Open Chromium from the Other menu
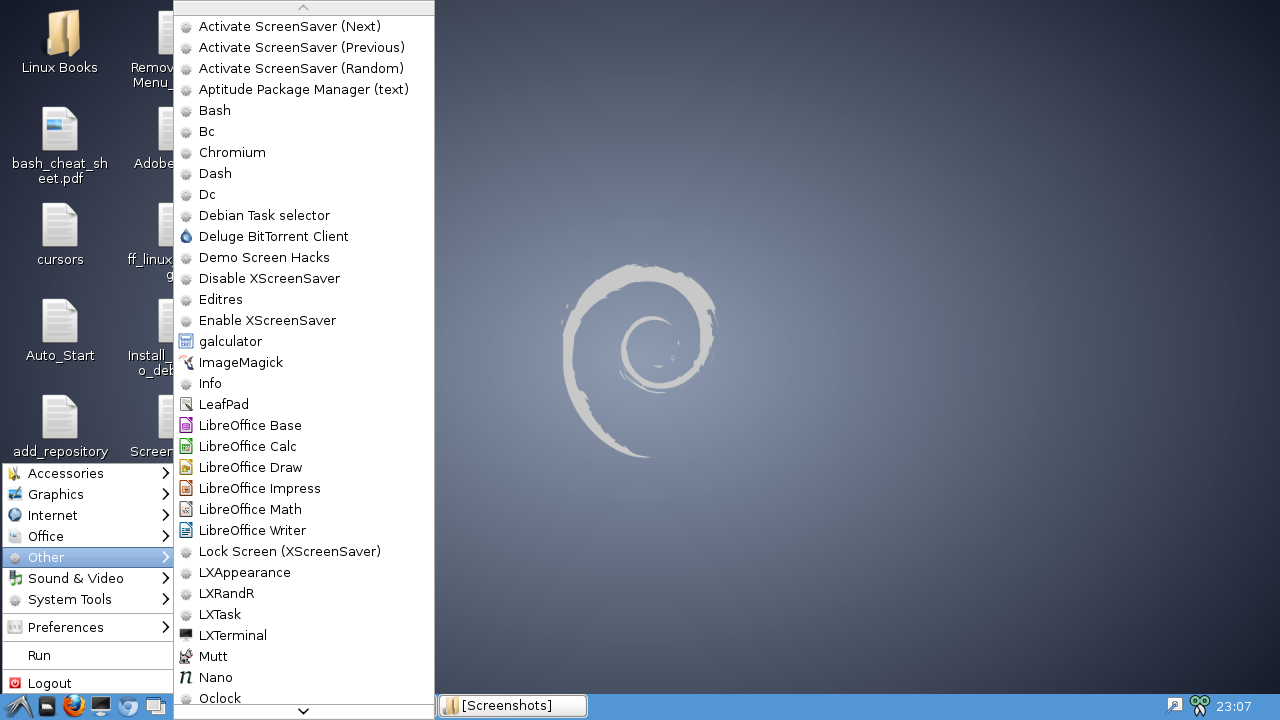This screenshot has width=1280, height=720. [x=304, y=153]
